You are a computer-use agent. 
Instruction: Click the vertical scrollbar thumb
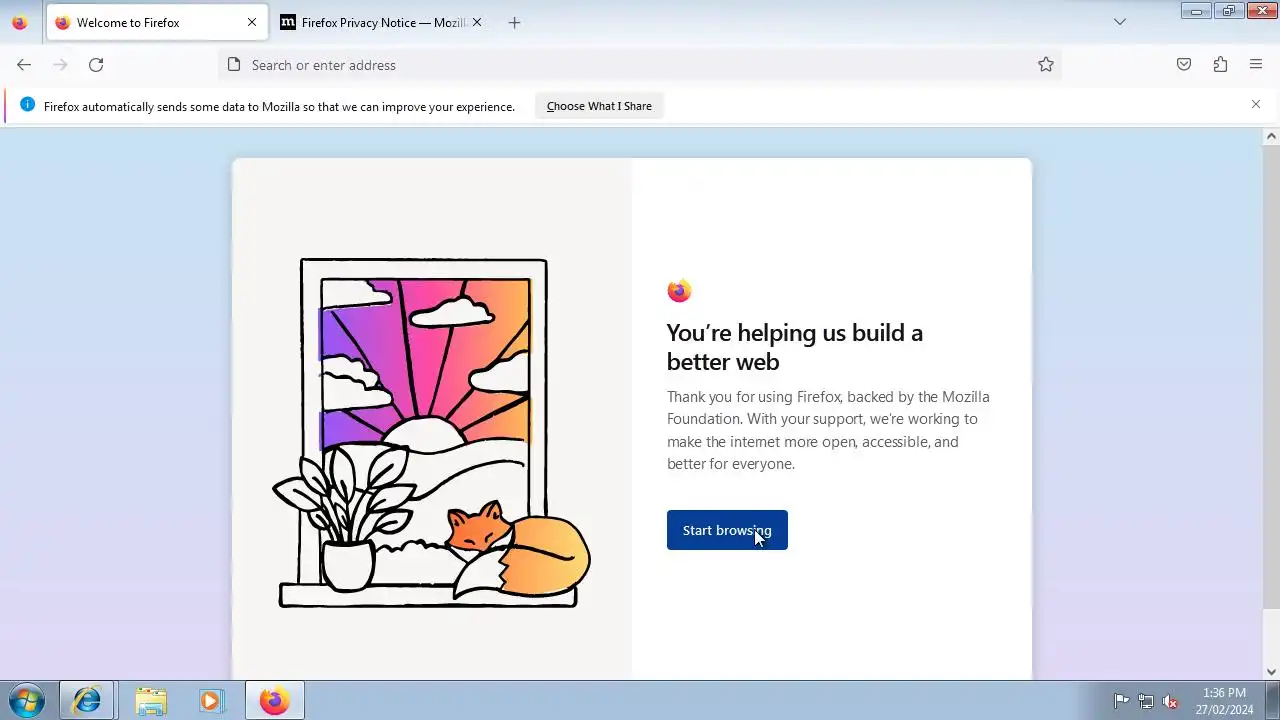(1271, 378)
